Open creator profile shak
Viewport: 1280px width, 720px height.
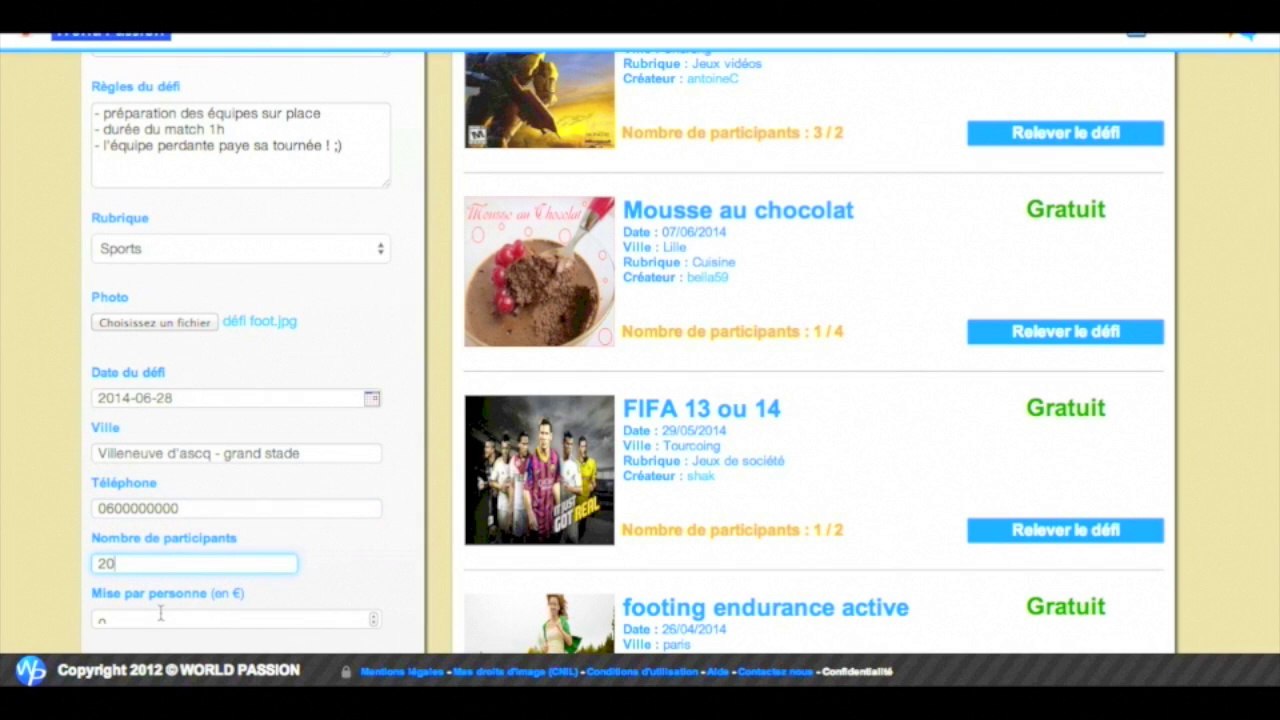point(700,476)
